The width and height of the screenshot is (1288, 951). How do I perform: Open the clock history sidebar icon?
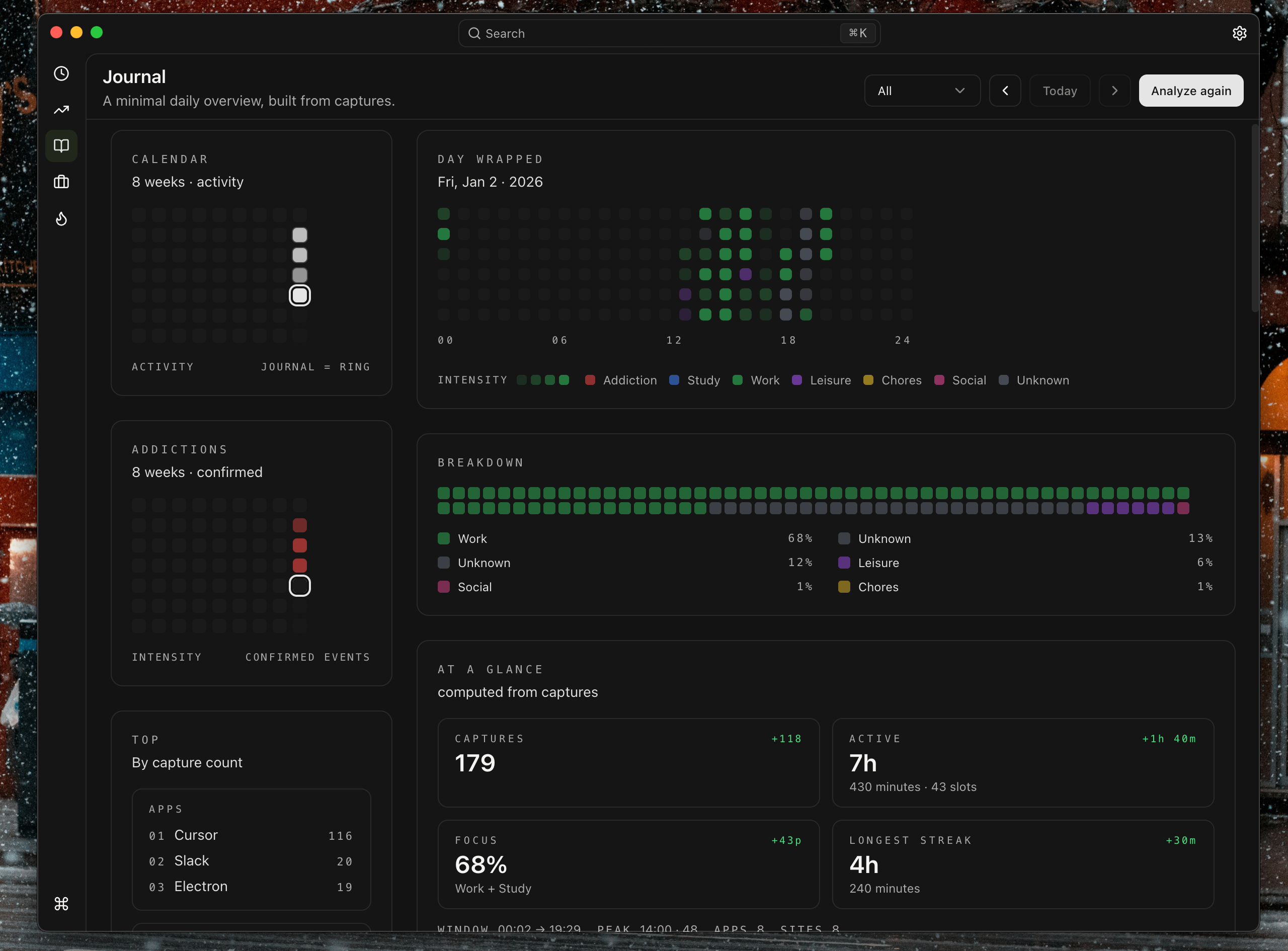61,73
